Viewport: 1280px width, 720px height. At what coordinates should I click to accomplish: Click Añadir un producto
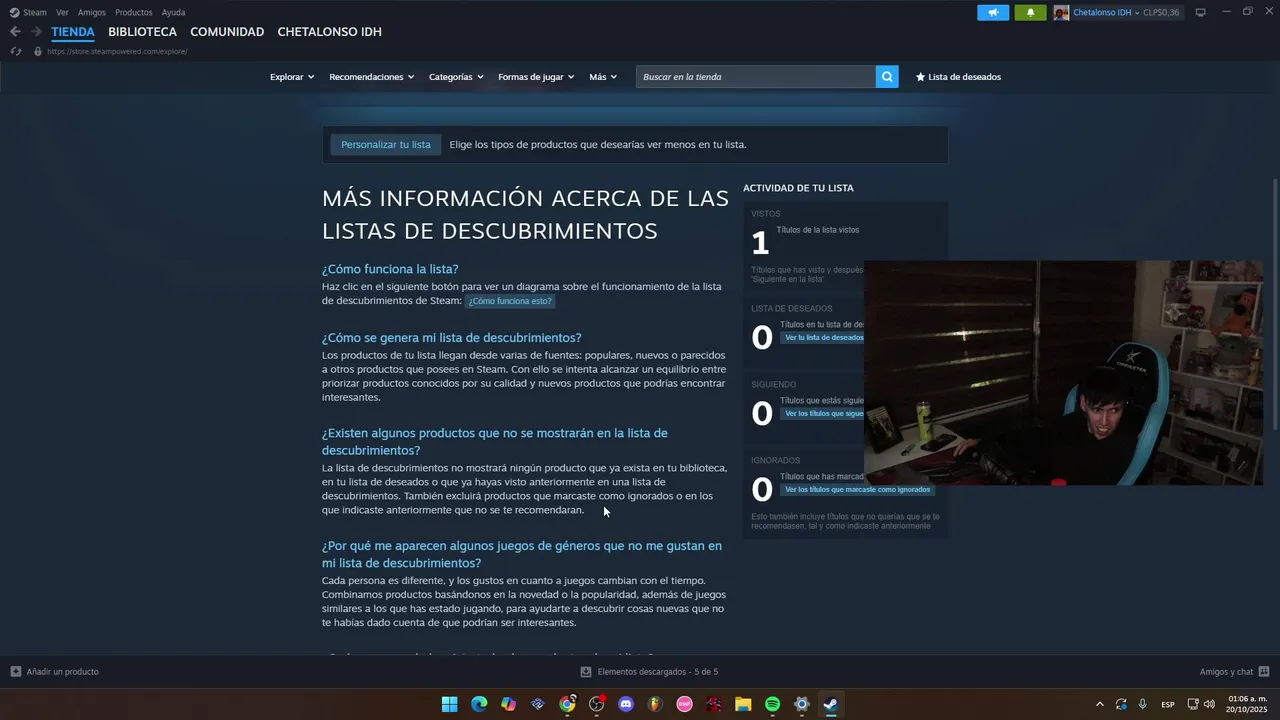pos(63,672)
